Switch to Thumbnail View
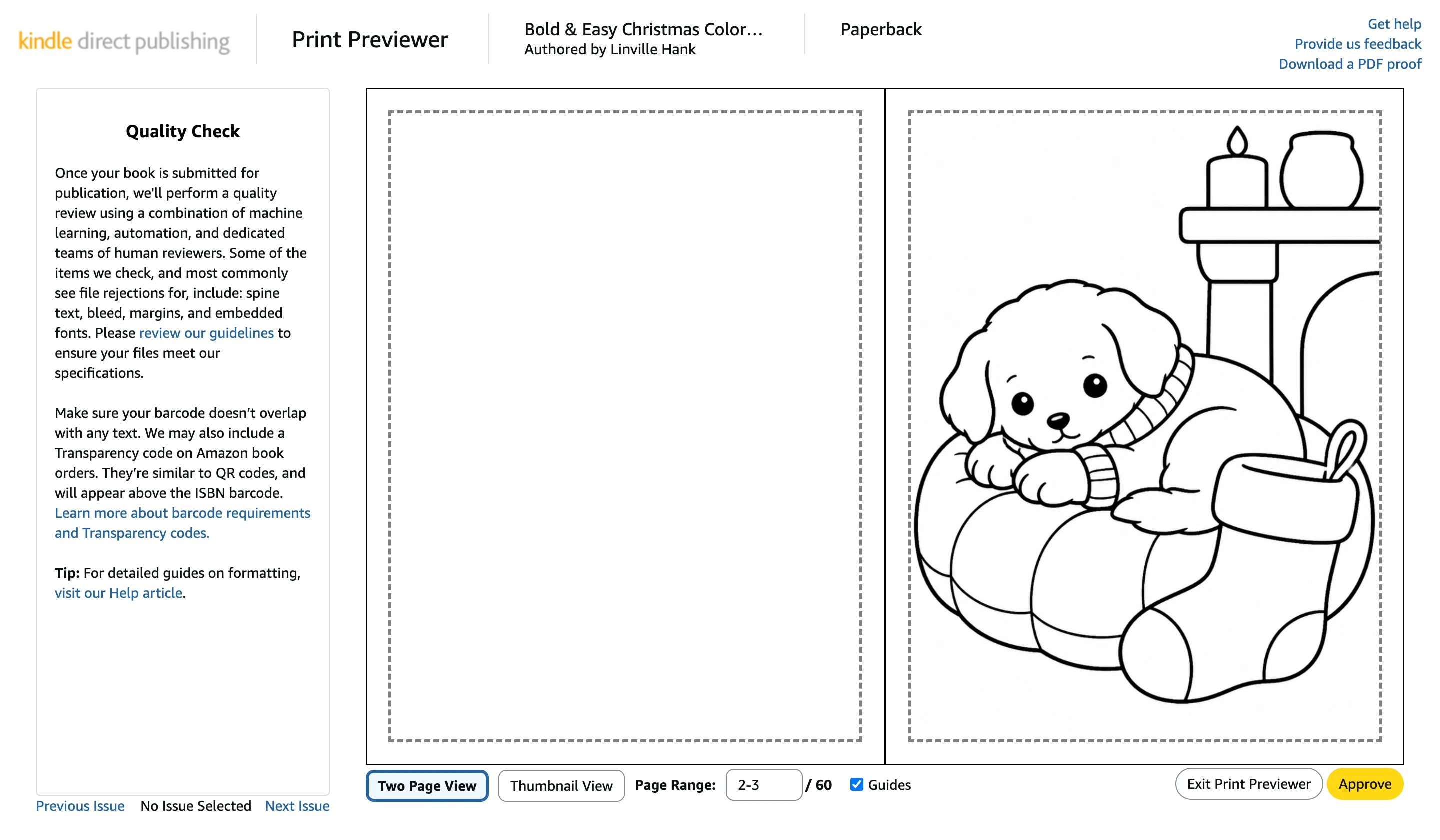 pyautogui.click(x=561, y=785)
